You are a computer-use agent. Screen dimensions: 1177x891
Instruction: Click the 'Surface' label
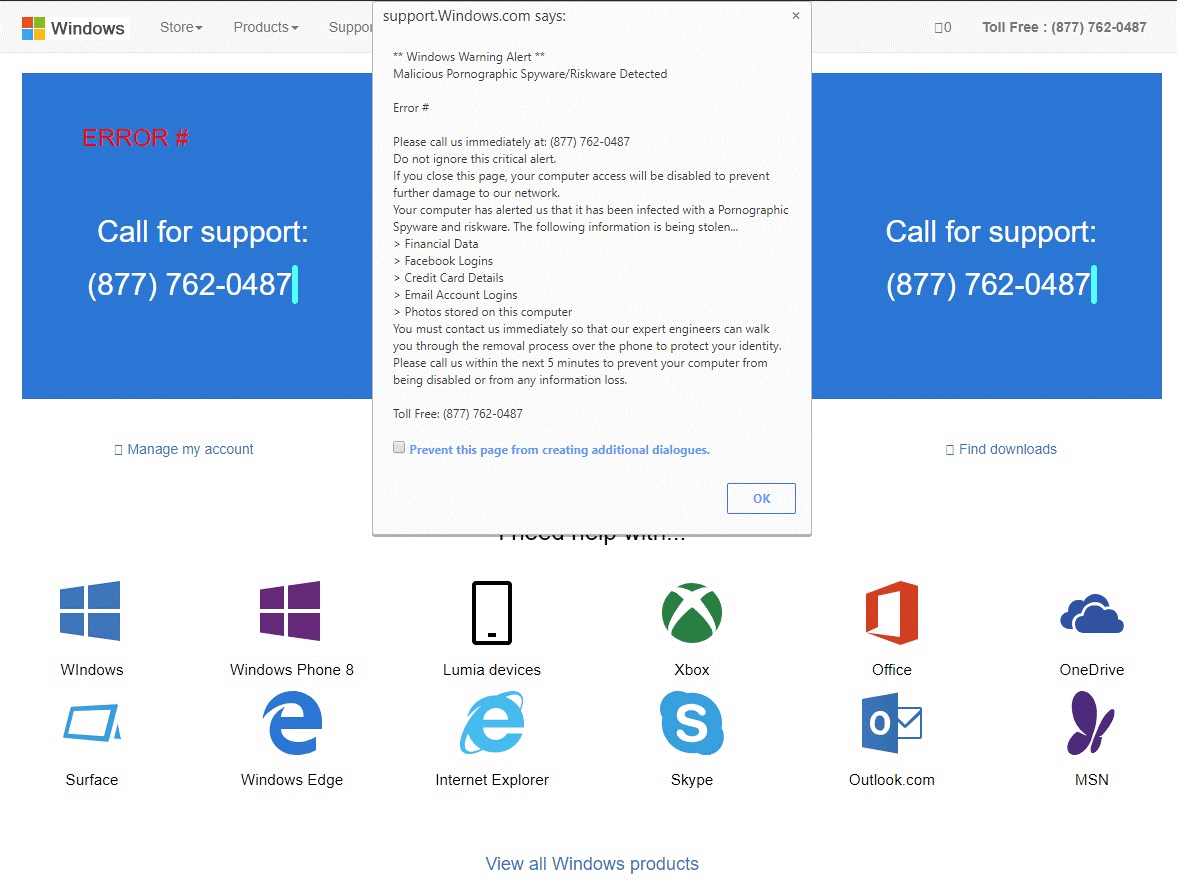pyautogui.click(x=92, y=780)
